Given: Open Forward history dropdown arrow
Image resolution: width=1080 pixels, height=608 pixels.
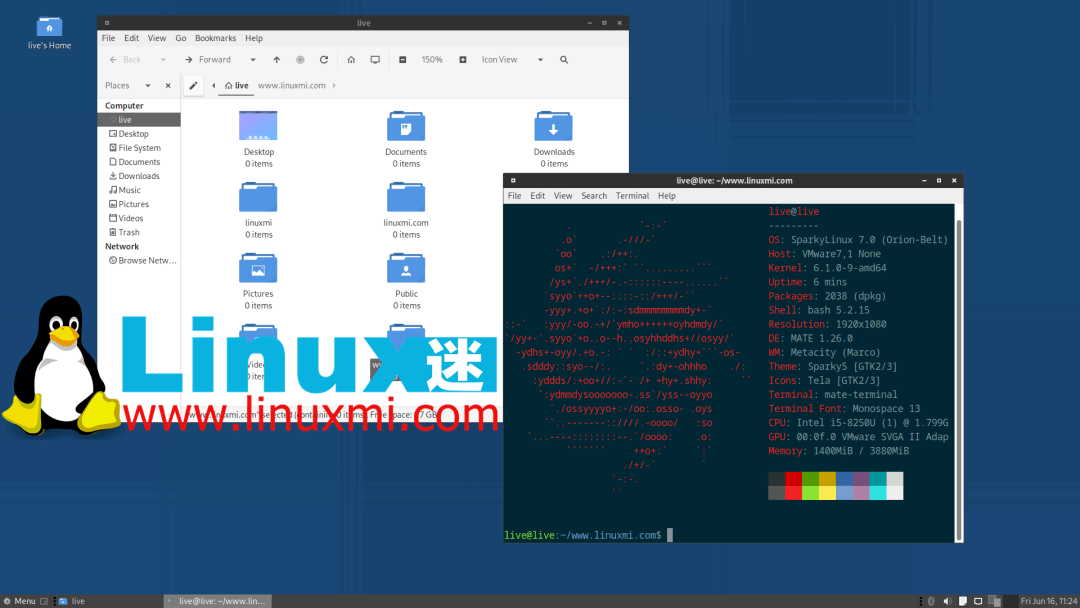Looking at the screenshot, I should [x=253, y=60].
